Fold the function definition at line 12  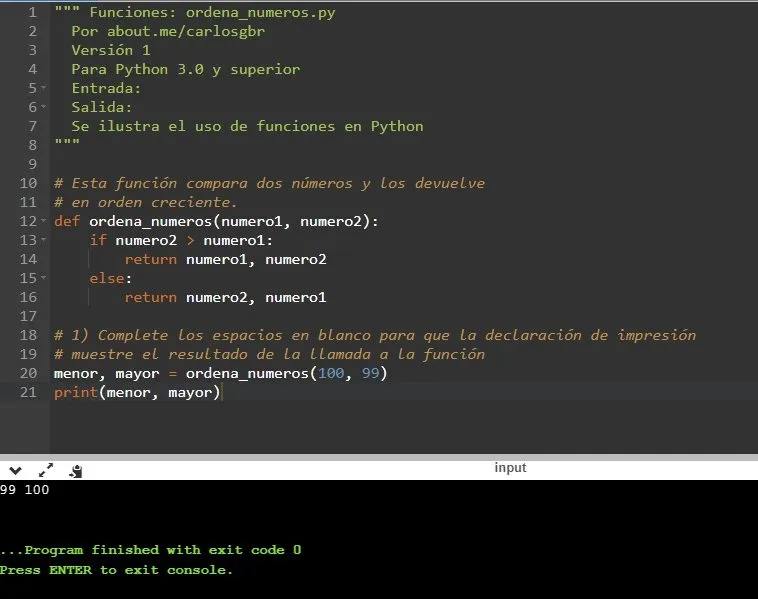tap(44, 221)
